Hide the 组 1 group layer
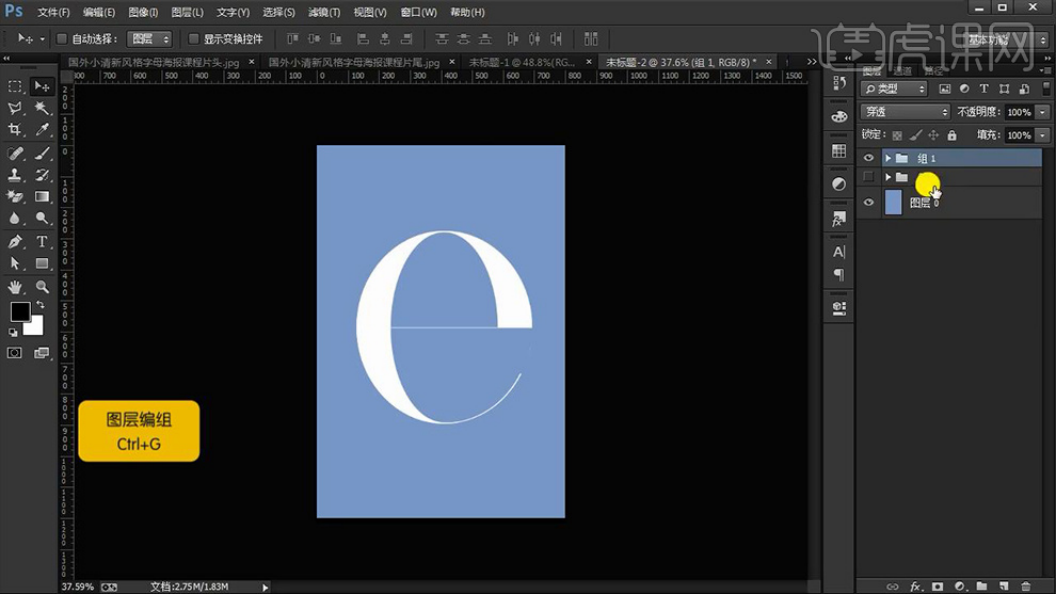The image size is (1056, 595). [x=868, y=158]
